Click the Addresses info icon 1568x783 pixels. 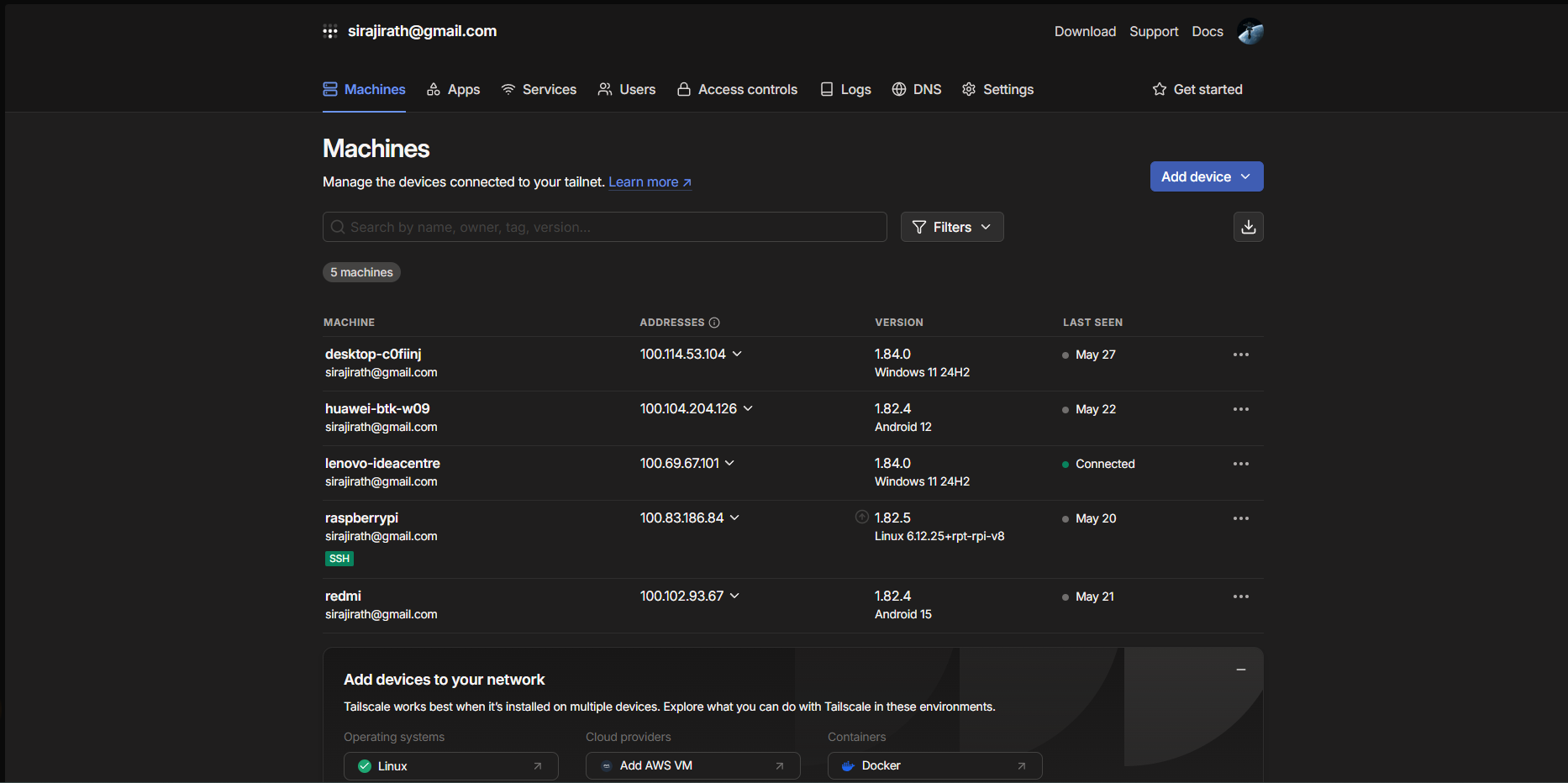714,323
